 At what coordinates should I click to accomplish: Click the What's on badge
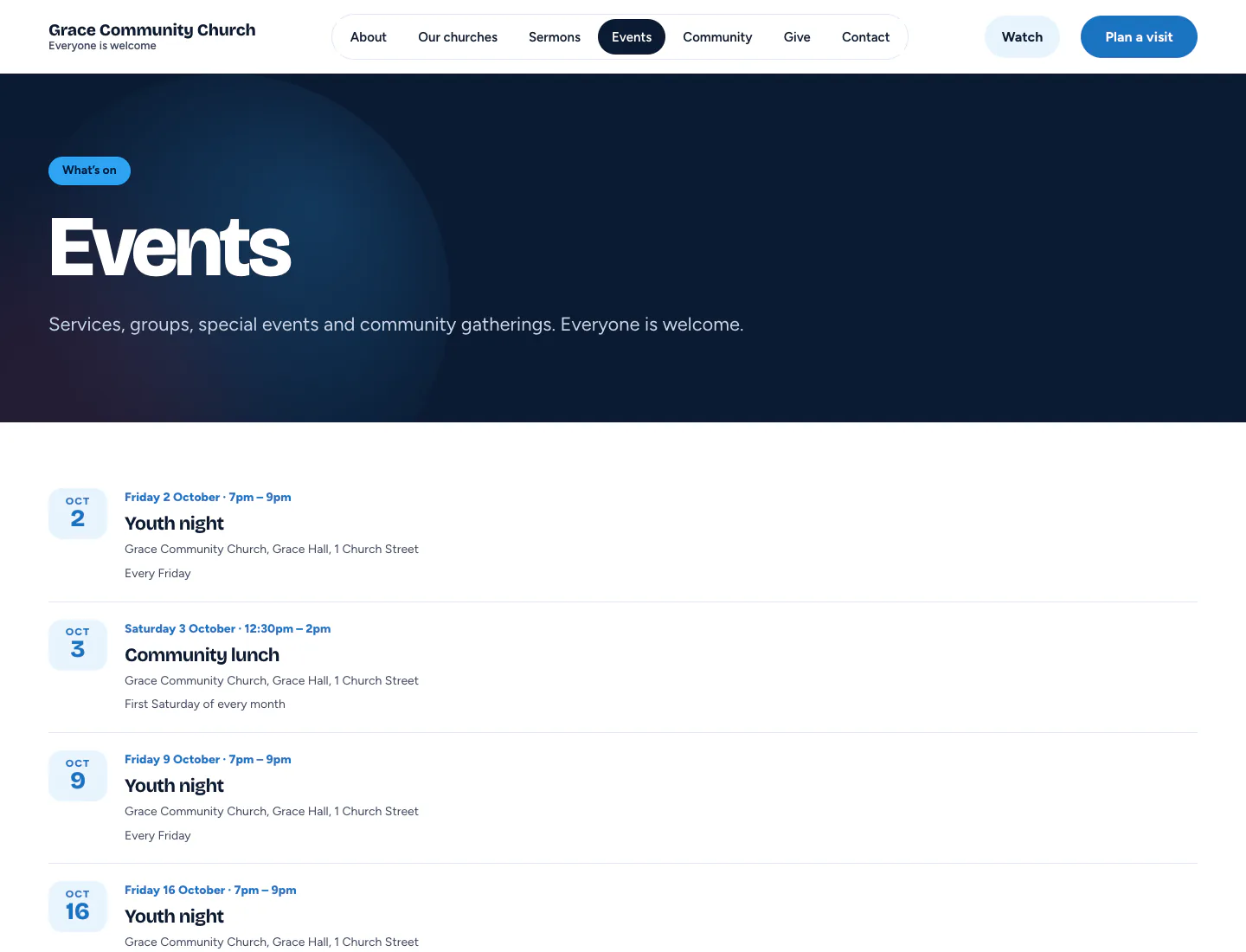pyautogui.click(x=89, y=170)
